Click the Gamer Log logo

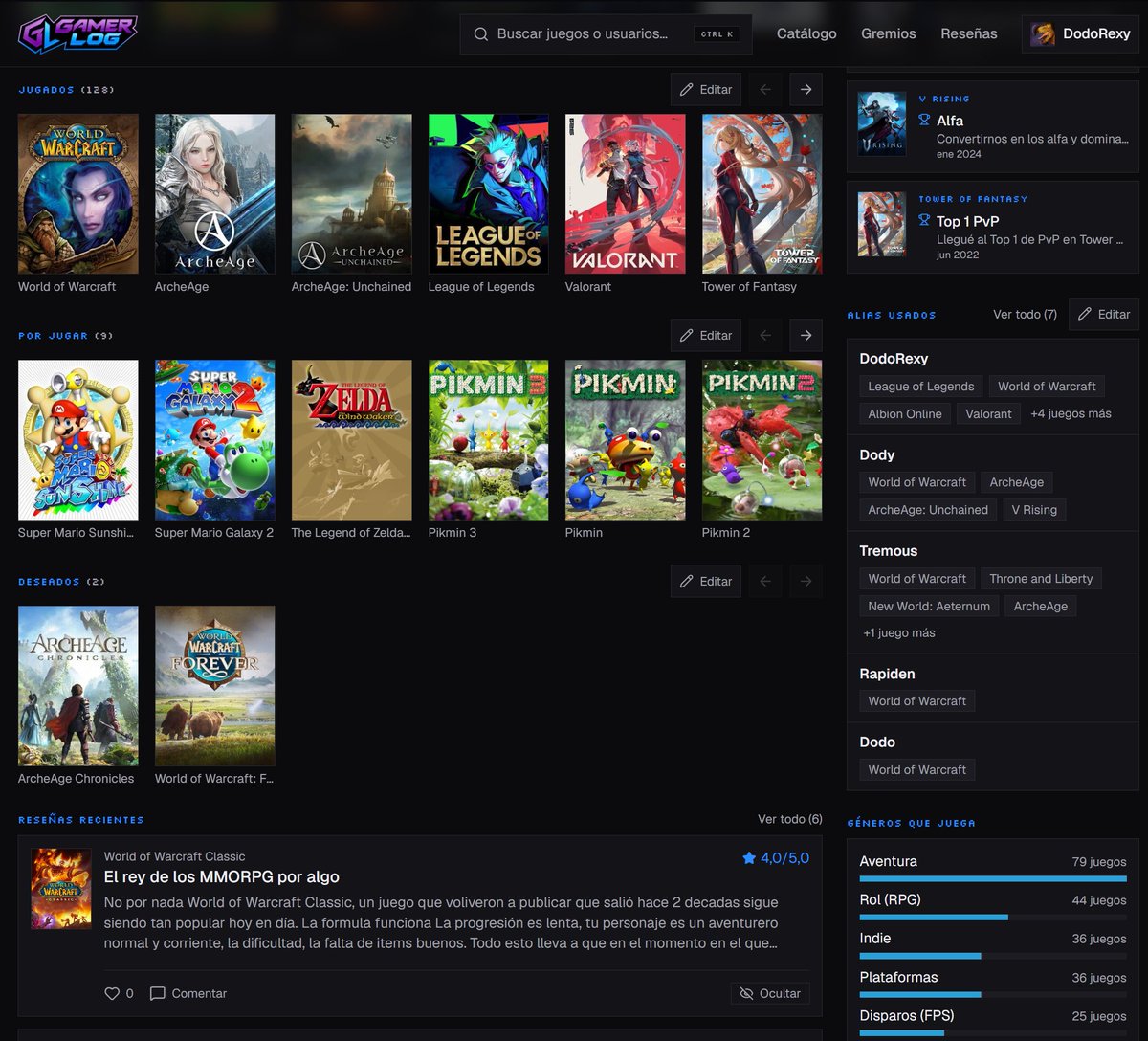click(x=77, y=33)
